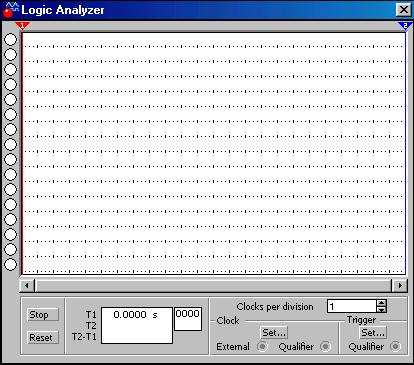
Task: Click the scrollbar right arrow
Action: click(400, 285)
